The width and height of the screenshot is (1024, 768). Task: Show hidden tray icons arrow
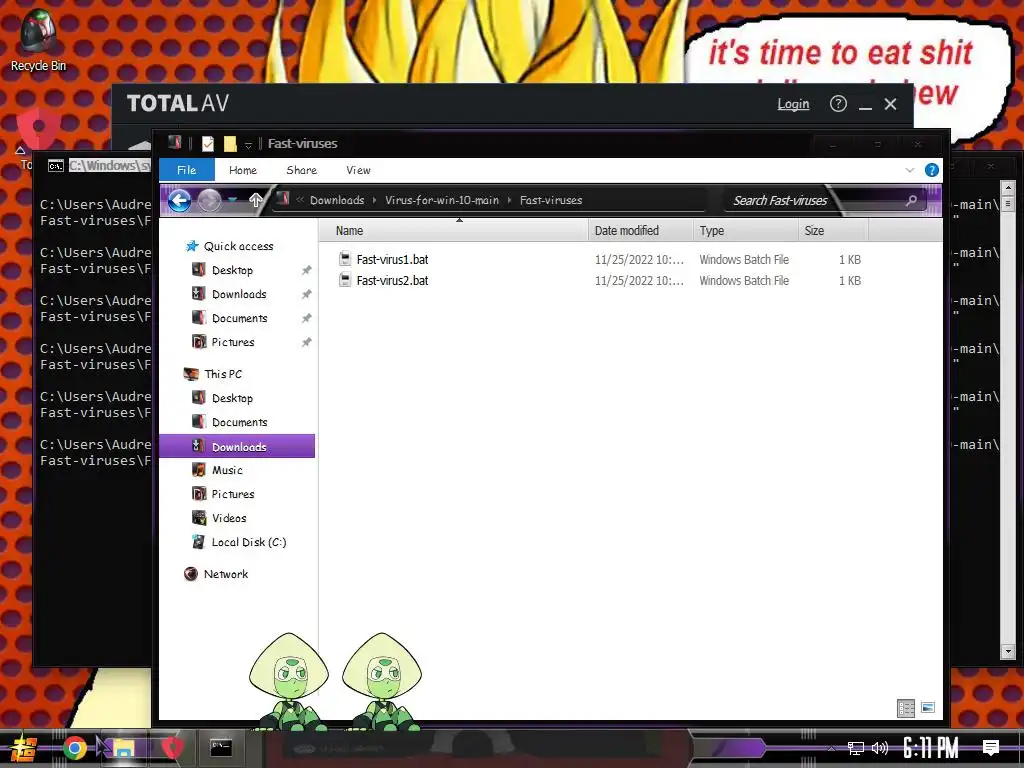[831, 748]
